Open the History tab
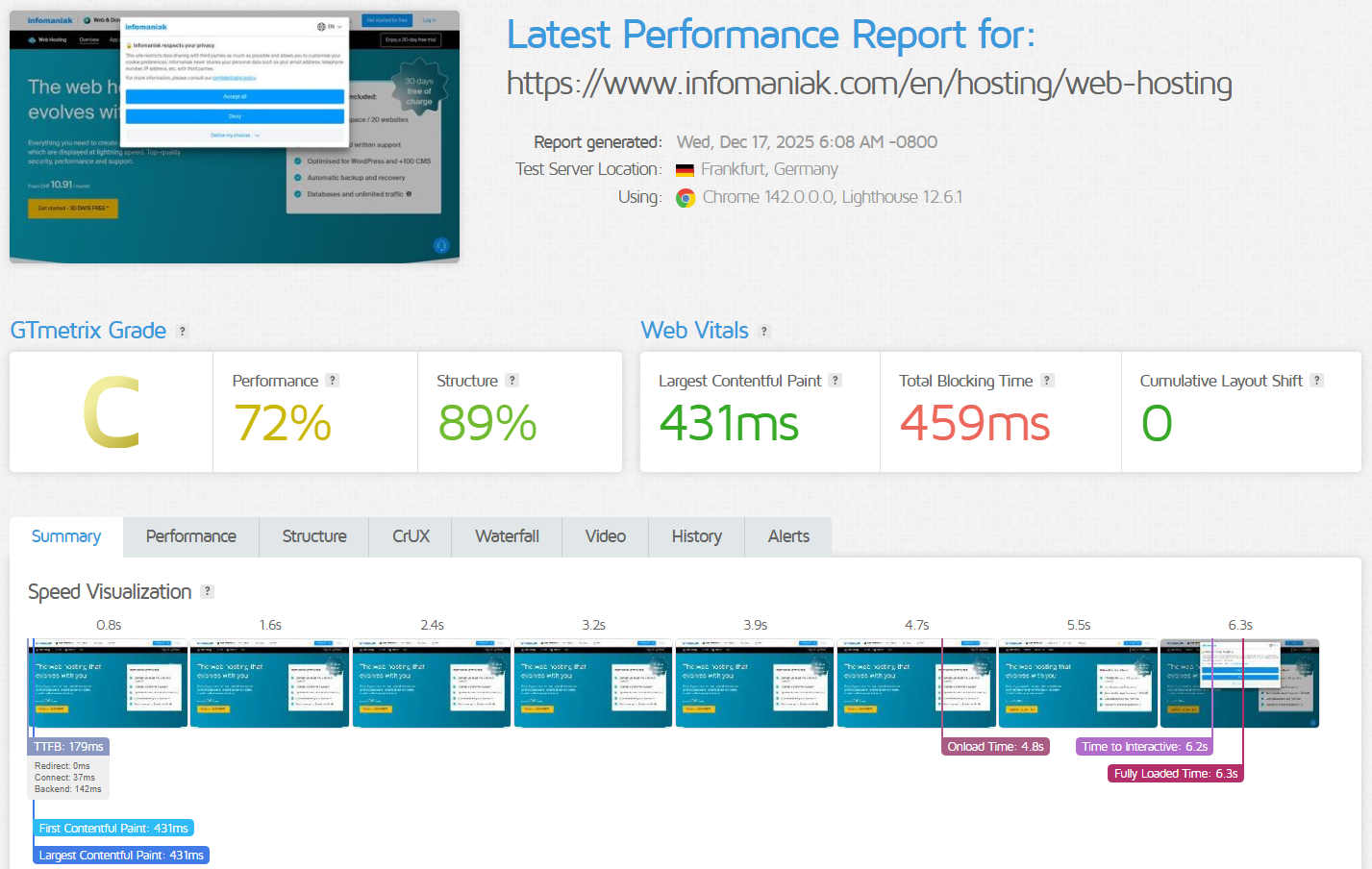1372x869 pixels. point(697,536)
